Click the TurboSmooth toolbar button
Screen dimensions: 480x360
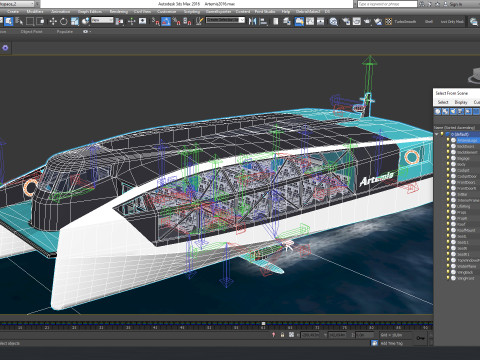point(405,22)
